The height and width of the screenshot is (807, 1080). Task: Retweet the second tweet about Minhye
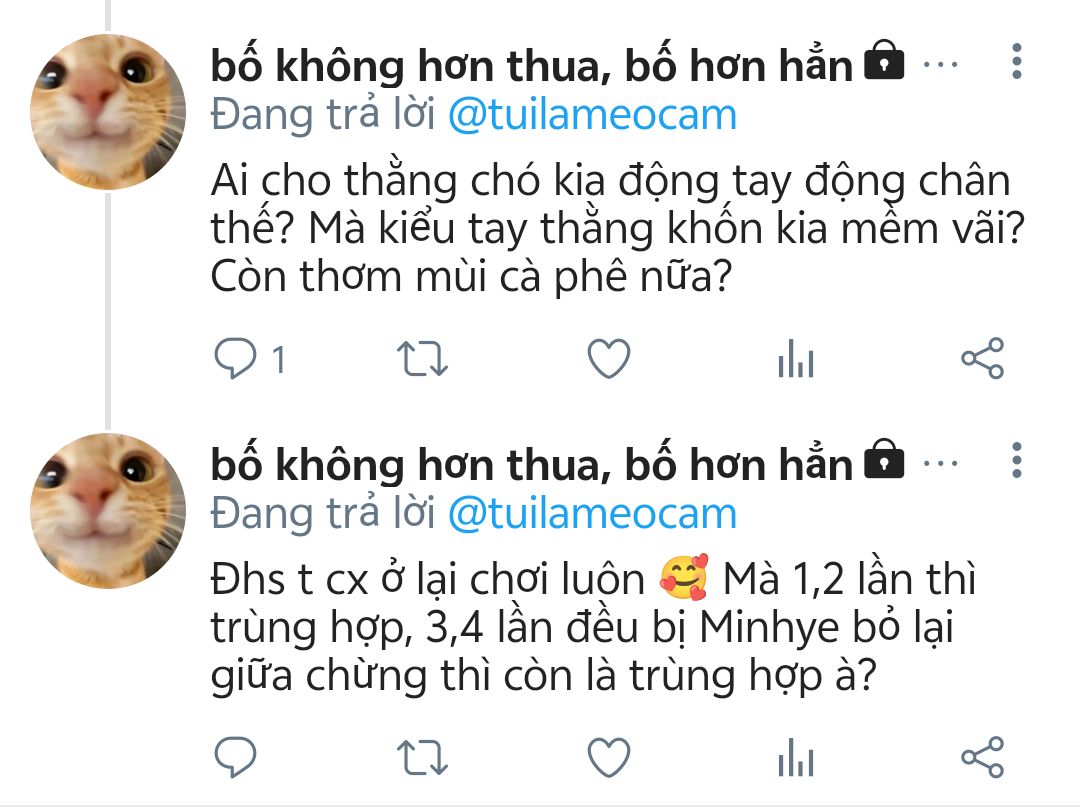point(422,757)
